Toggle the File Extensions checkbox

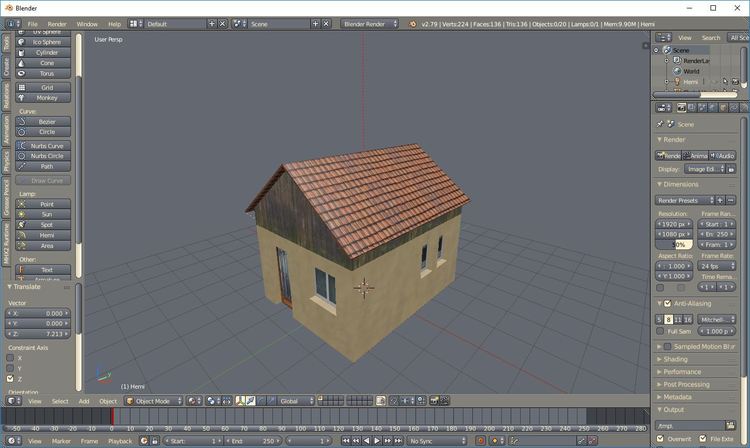[x=703, y=438]
